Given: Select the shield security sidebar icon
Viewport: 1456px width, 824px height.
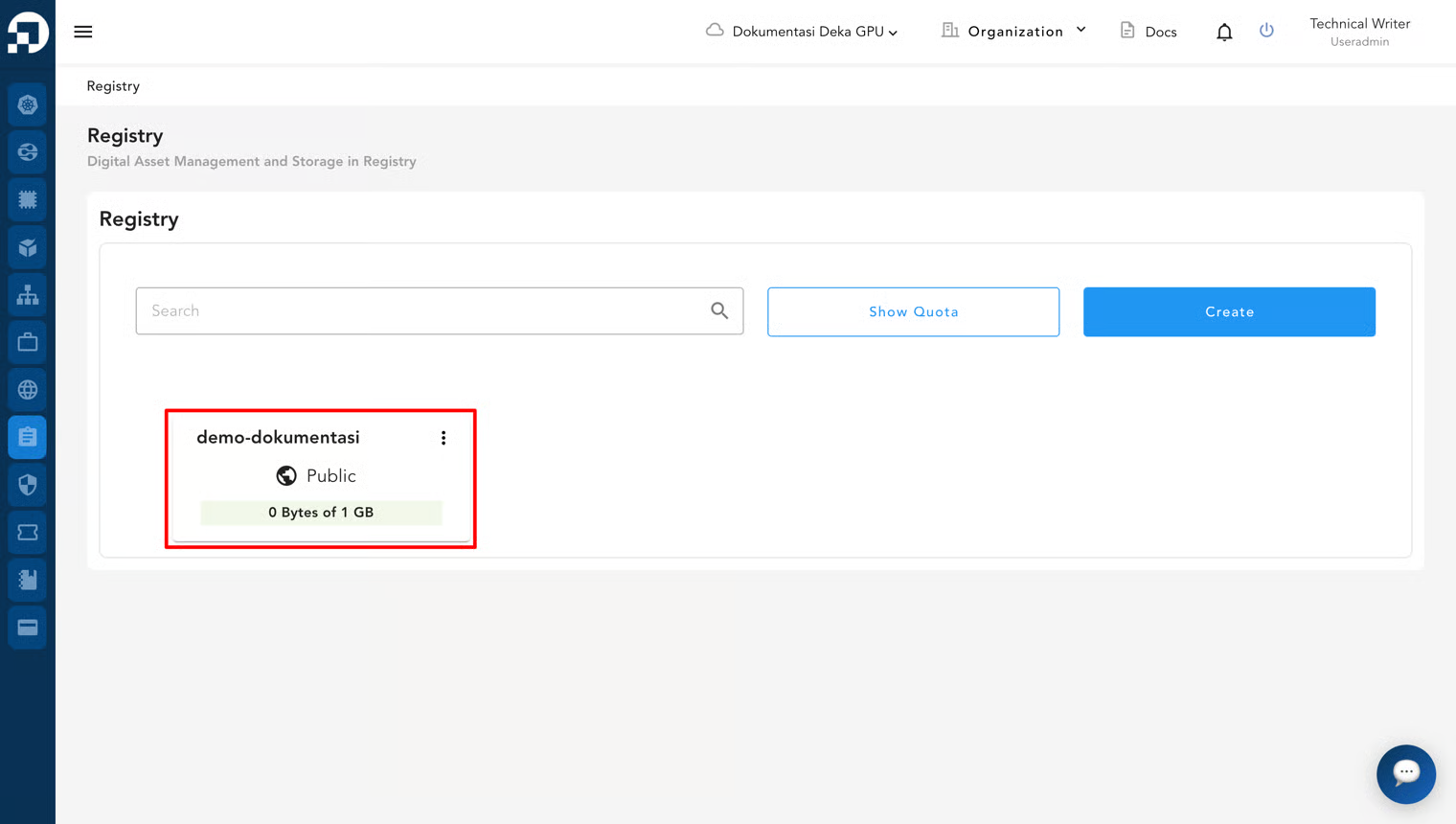Looking at the screenshot, I should click(x=28, y=485).
